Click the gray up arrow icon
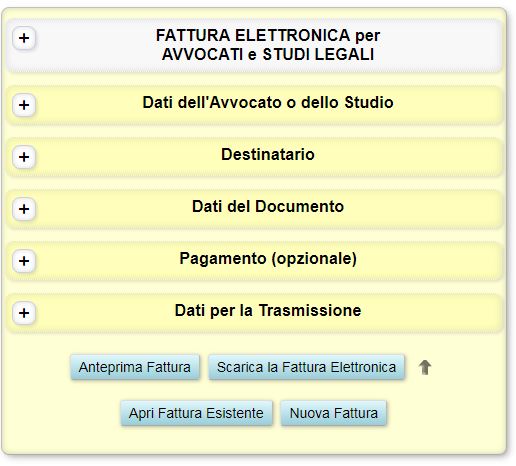The height and width of the screenshot is (466, 516). point(425,367)
